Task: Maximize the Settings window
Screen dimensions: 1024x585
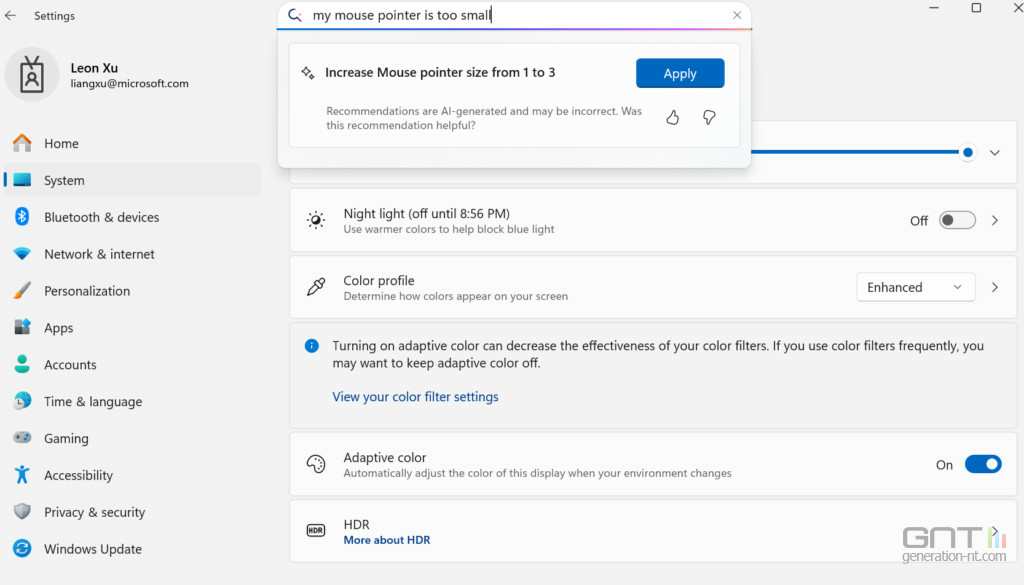Action: (976, 8)
